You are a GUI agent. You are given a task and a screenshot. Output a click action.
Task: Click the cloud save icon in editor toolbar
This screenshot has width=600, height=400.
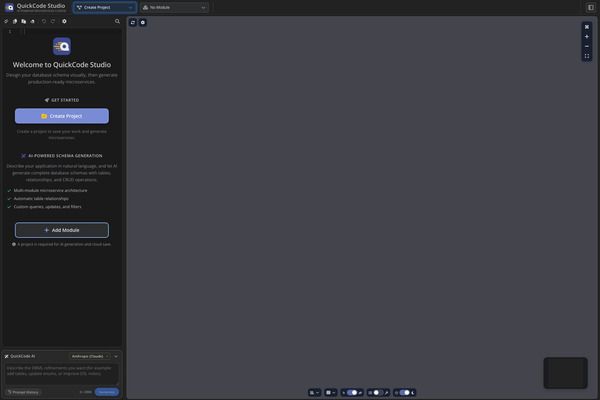pos(33,21)
